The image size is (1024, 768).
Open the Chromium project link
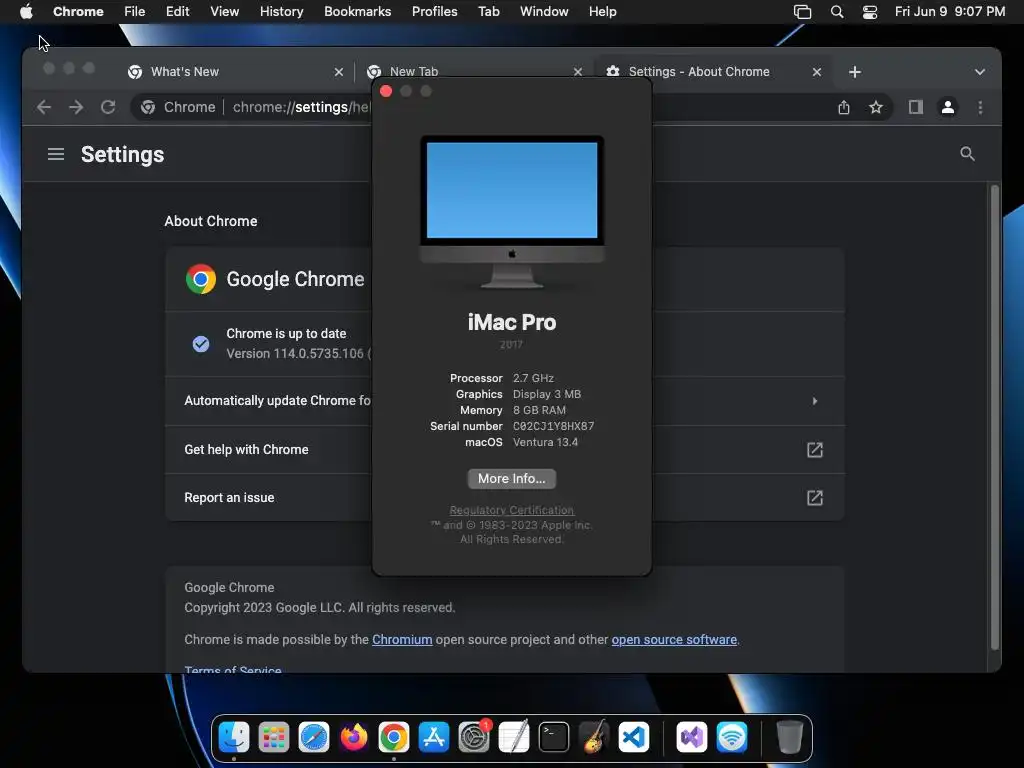click(x=402, y=639)
